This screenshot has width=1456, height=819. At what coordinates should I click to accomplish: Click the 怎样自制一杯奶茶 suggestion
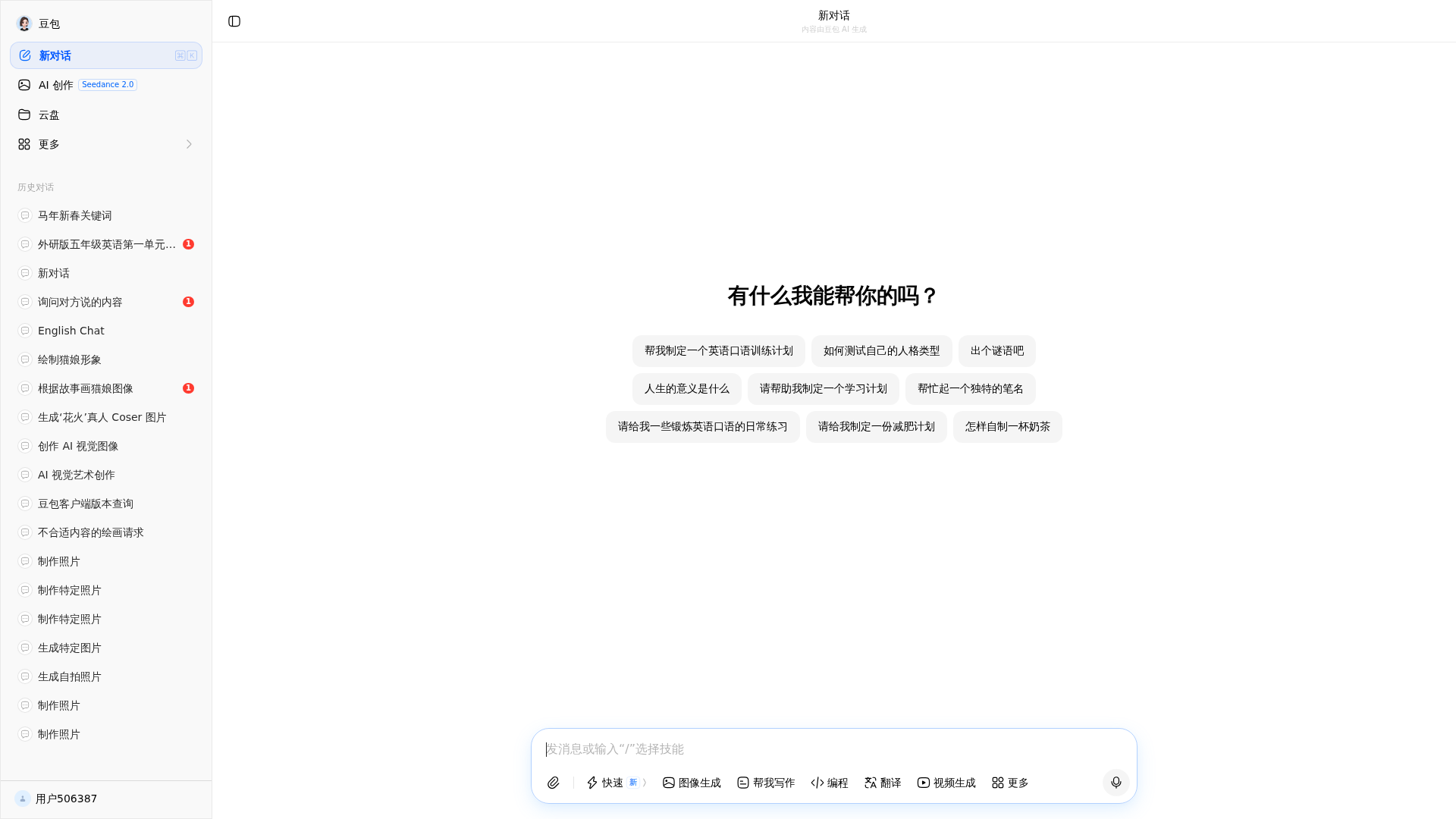point(1007,427)
